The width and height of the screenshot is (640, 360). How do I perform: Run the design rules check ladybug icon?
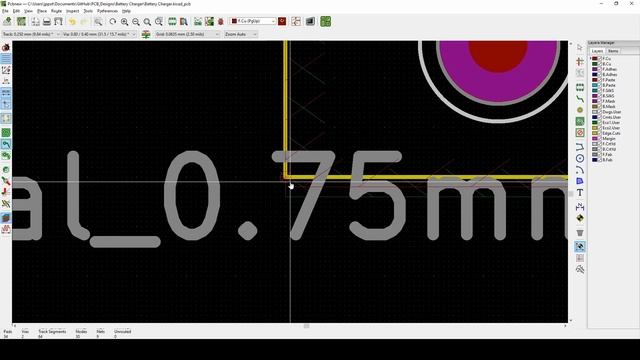point(221,22)
